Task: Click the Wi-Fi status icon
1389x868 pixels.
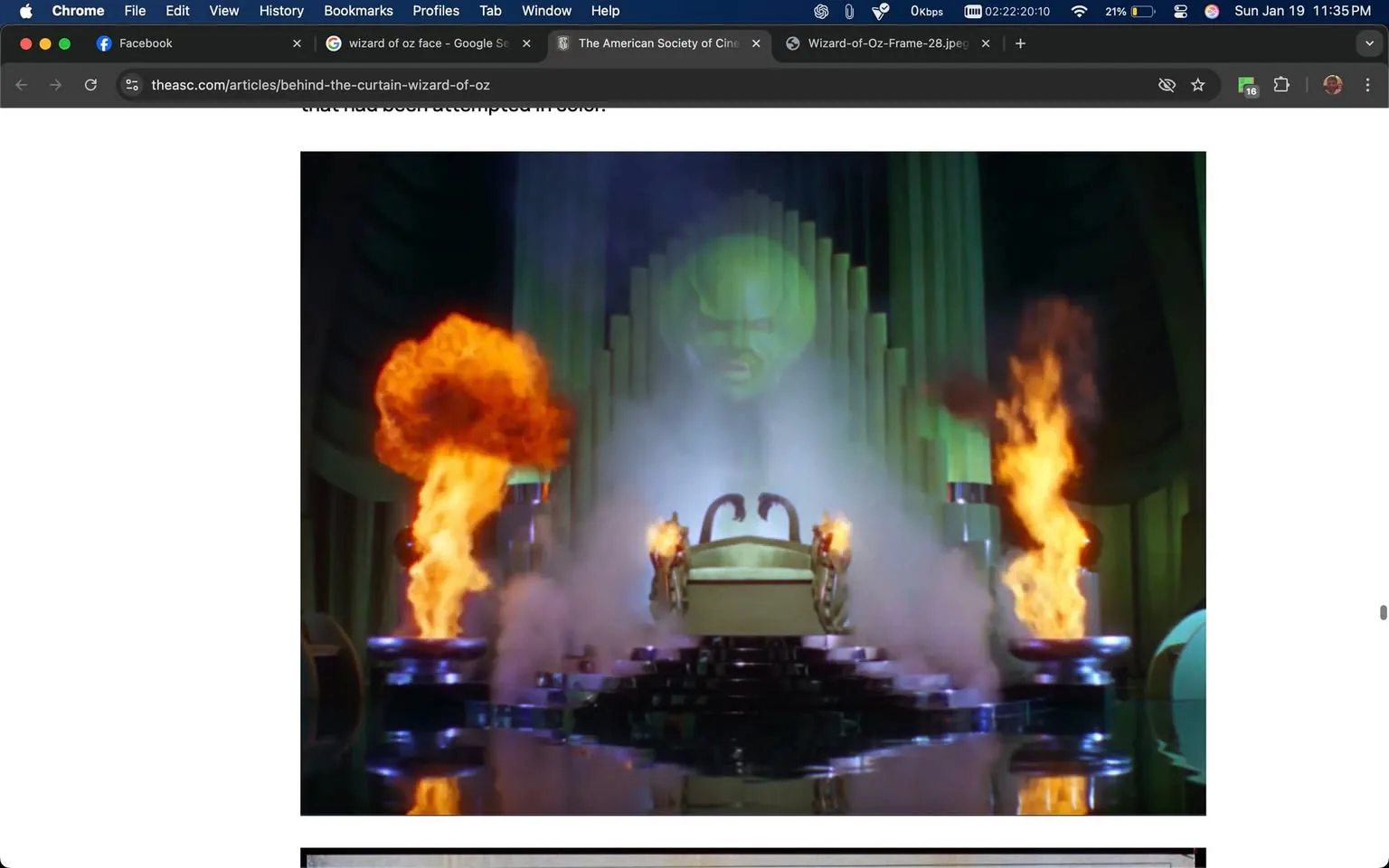Action: click(1079, 11)
